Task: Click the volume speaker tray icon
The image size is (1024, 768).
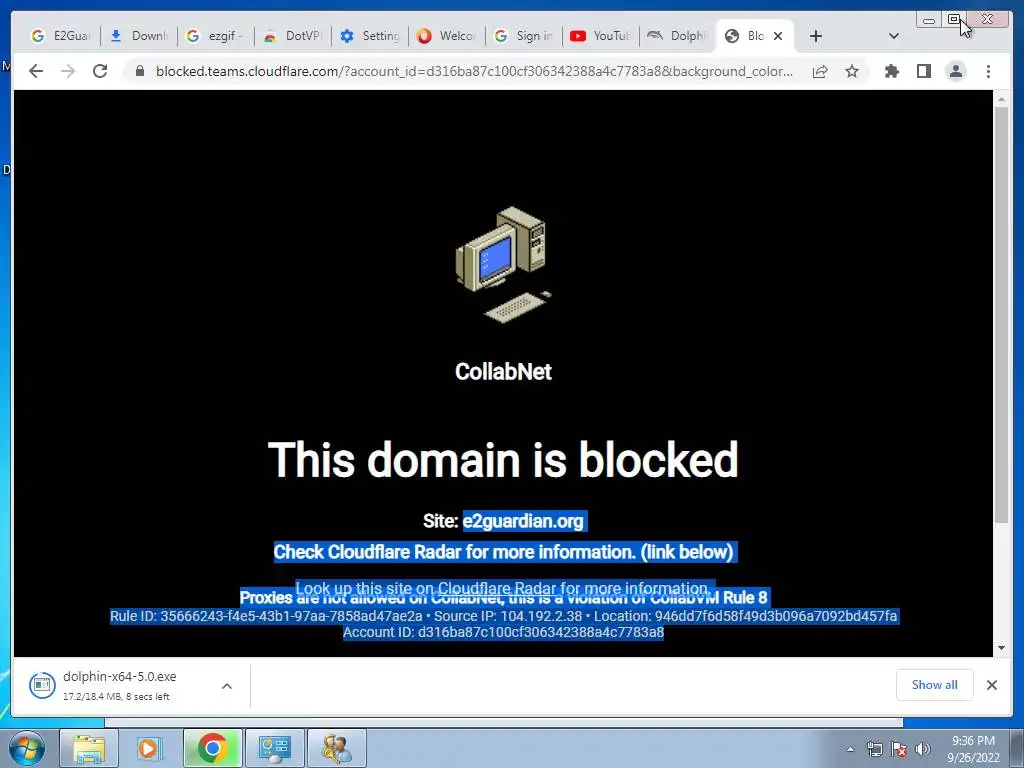Action: pyautogui.click(x=923, y=749)
